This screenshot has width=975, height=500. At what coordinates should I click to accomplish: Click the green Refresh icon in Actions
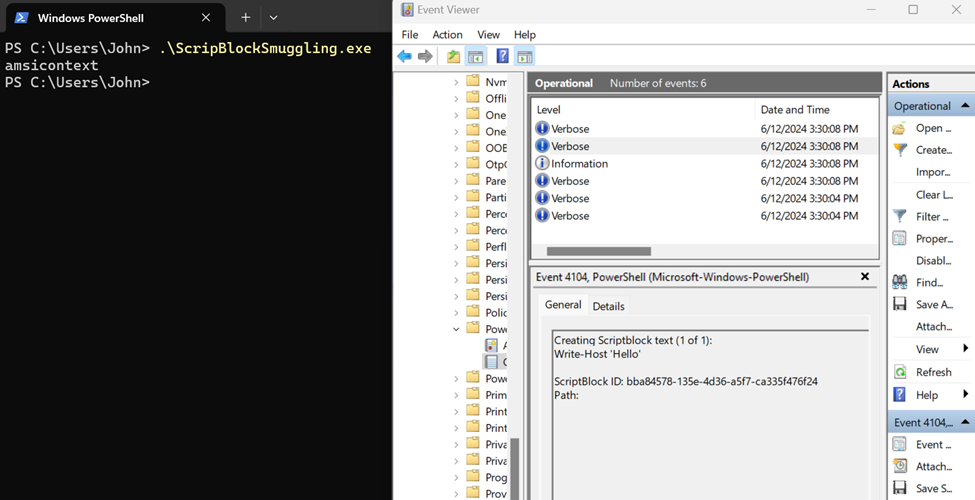click(900, 372)
